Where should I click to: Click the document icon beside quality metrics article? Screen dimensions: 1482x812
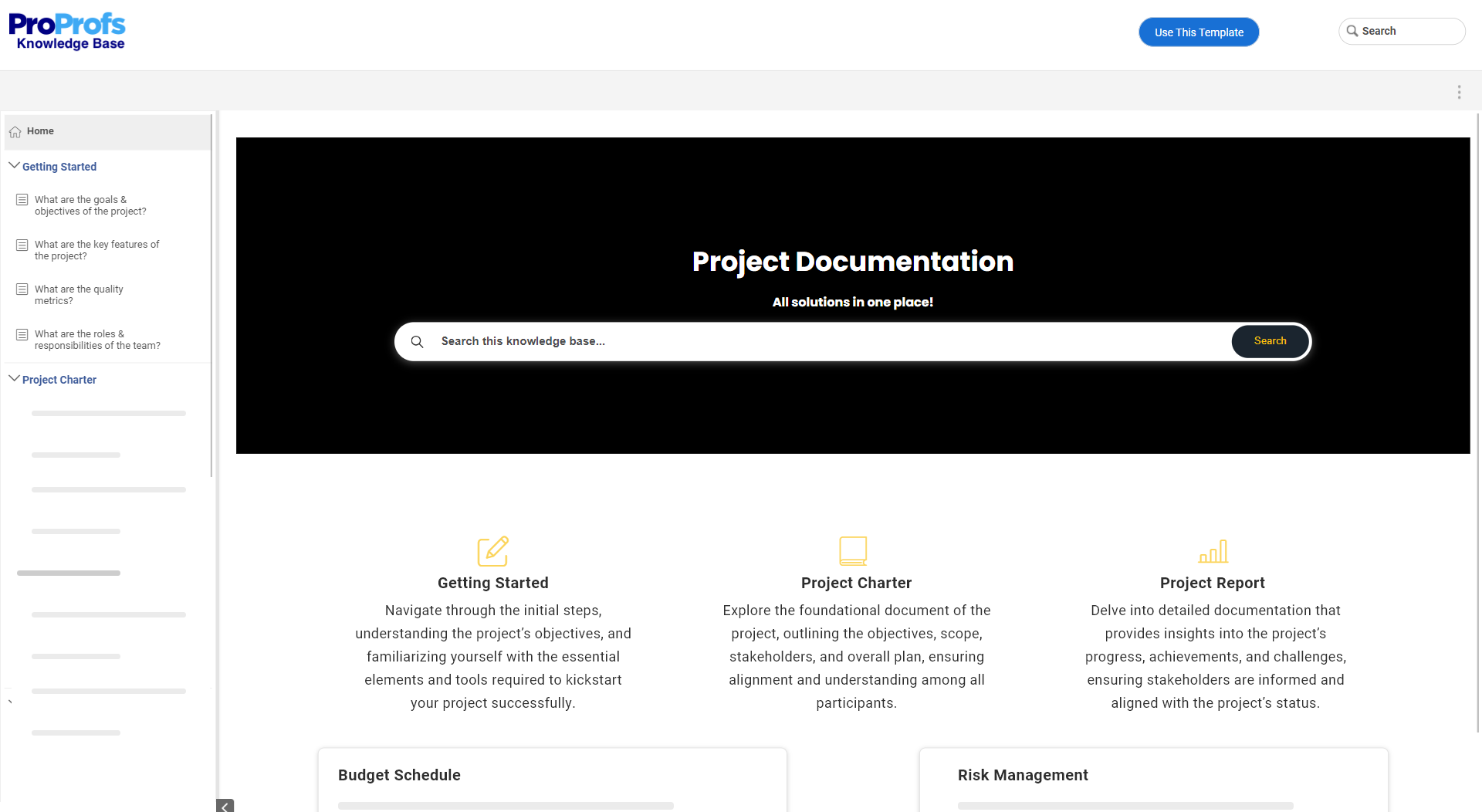[x=22, y=289]
